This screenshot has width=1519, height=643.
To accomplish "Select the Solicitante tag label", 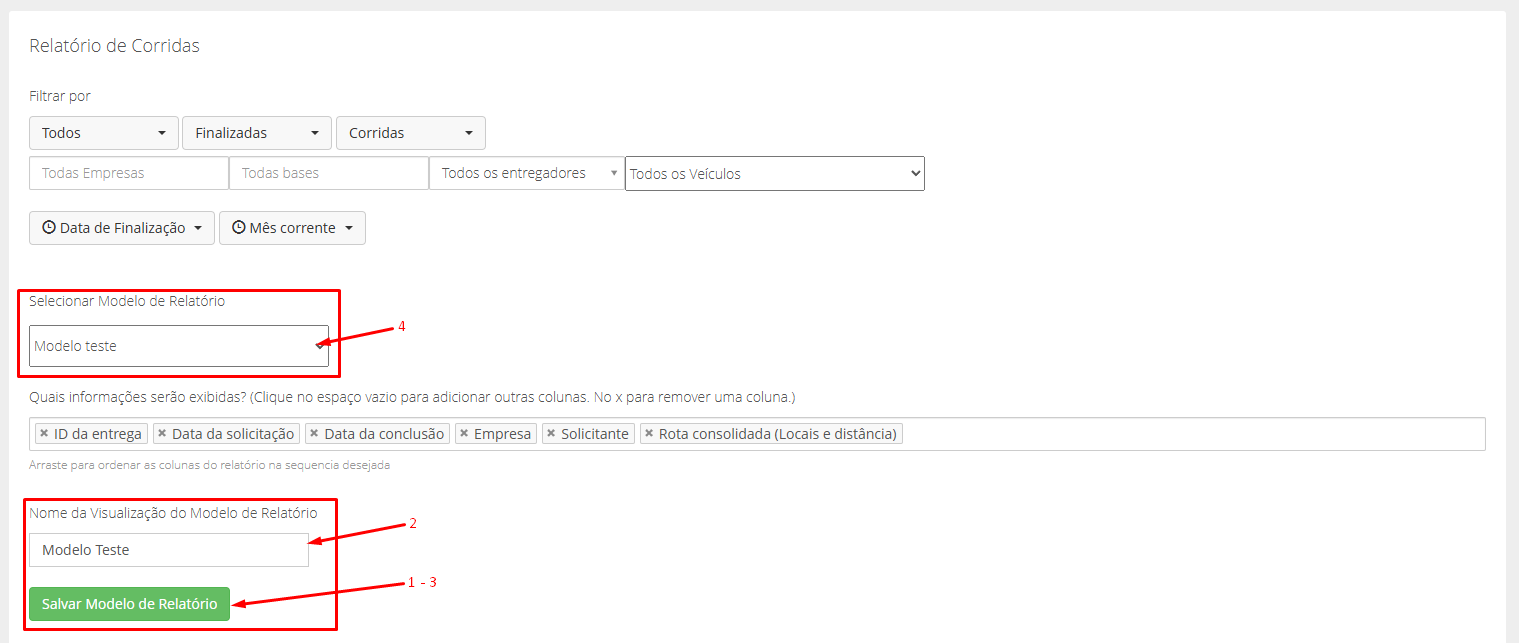I will point(595,434).
